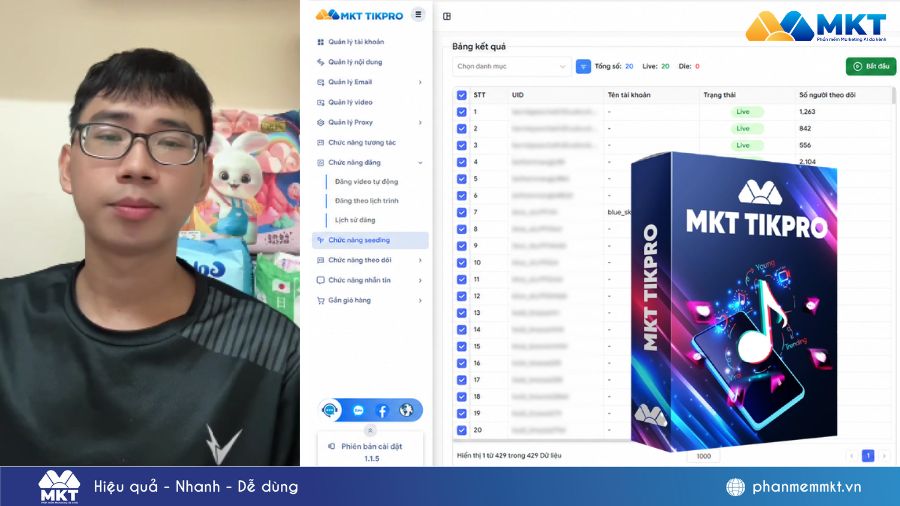The height and width of the screenshot is (506, 900).
Task: Uncheck the checkbox for row 2
Action: click(461, 129)
